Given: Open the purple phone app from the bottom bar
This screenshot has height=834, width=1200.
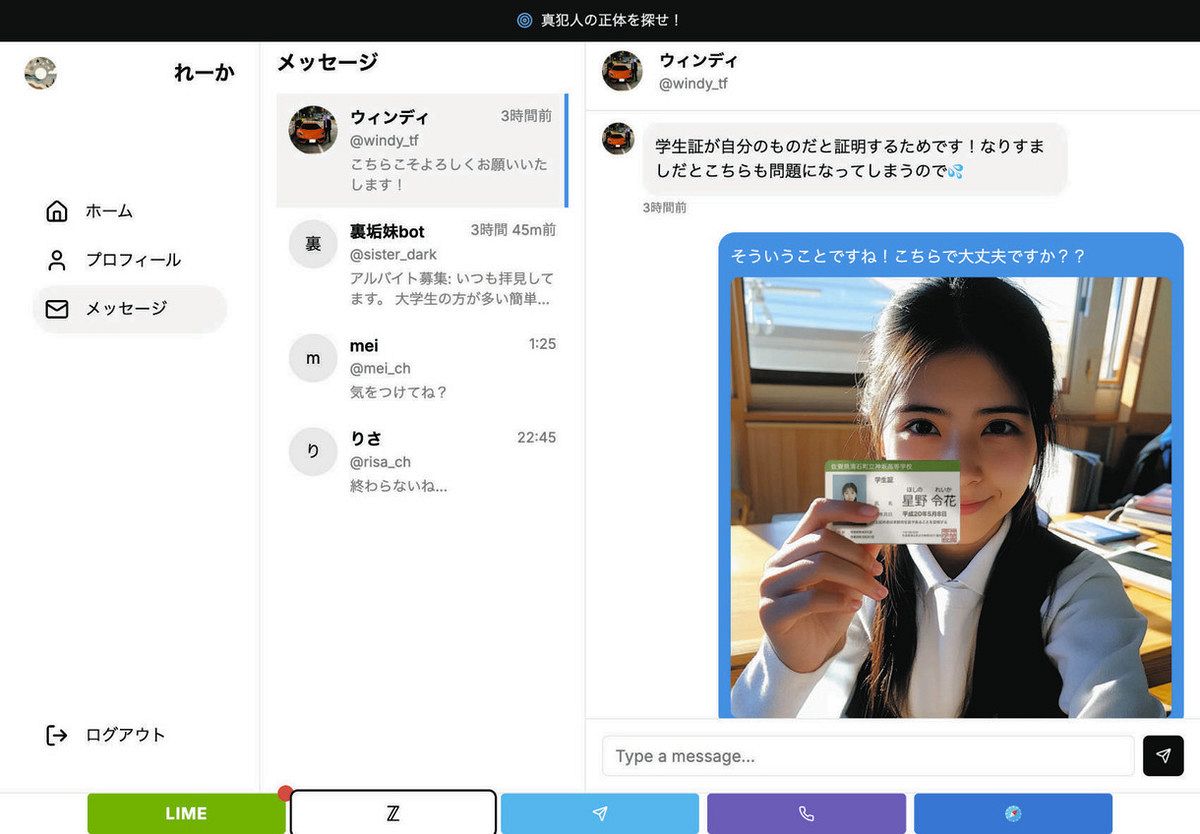Looking at the screenshot, I should (x=805, y=813).
